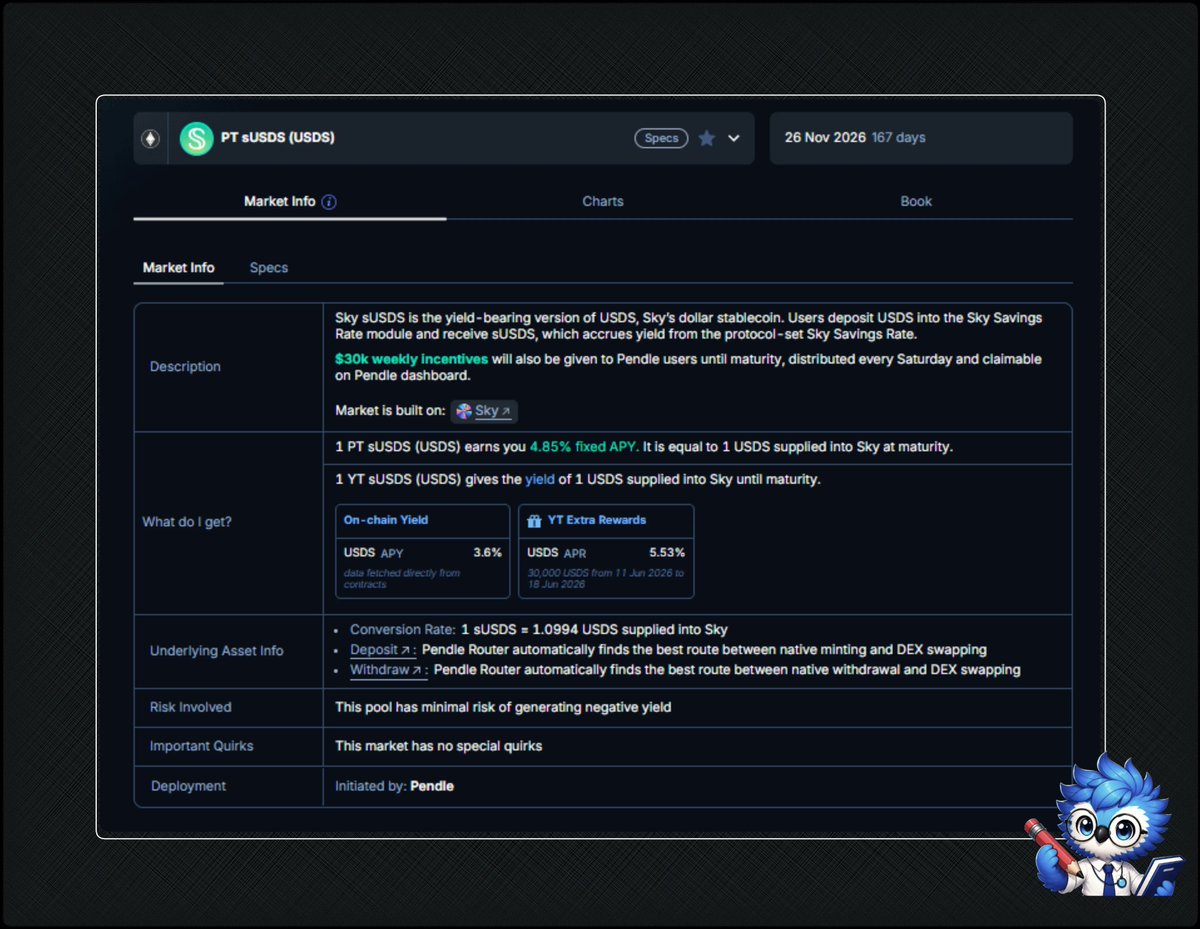Open the Sky protocol link
Screen dimensions: 1200x929
point(485,411)
